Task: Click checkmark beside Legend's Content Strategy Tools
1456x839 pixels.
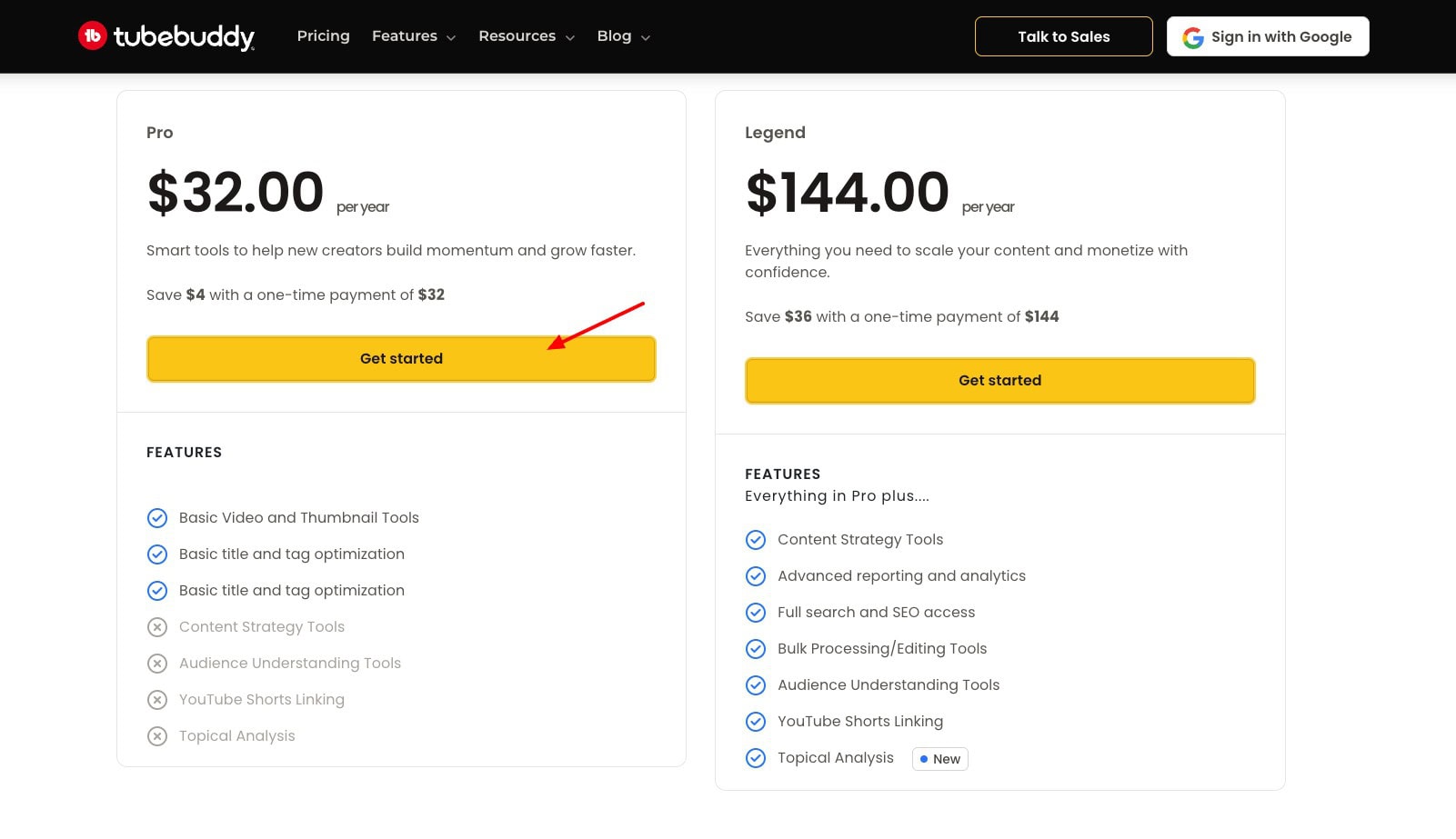Action: coord(756,540)
